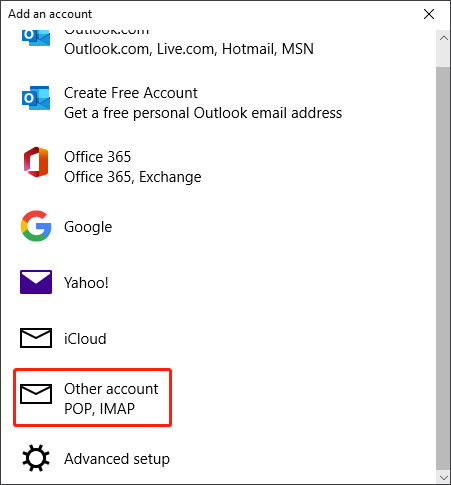This screenshot has width=451, height=485.
Task: Select the Create Free Account label
Action: (x=131, y=93)
